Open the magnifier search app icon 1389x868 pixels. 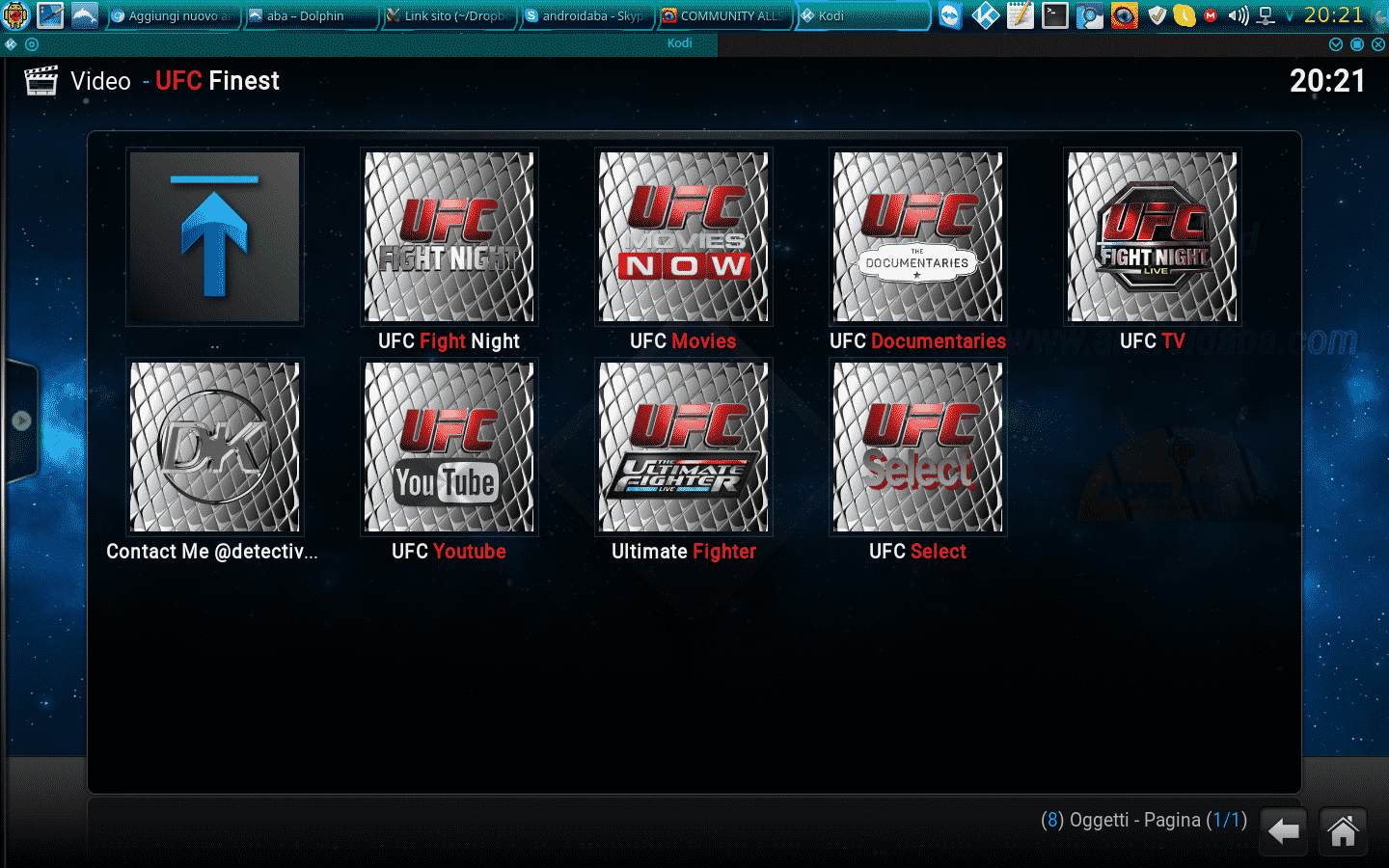[1090, 15]
